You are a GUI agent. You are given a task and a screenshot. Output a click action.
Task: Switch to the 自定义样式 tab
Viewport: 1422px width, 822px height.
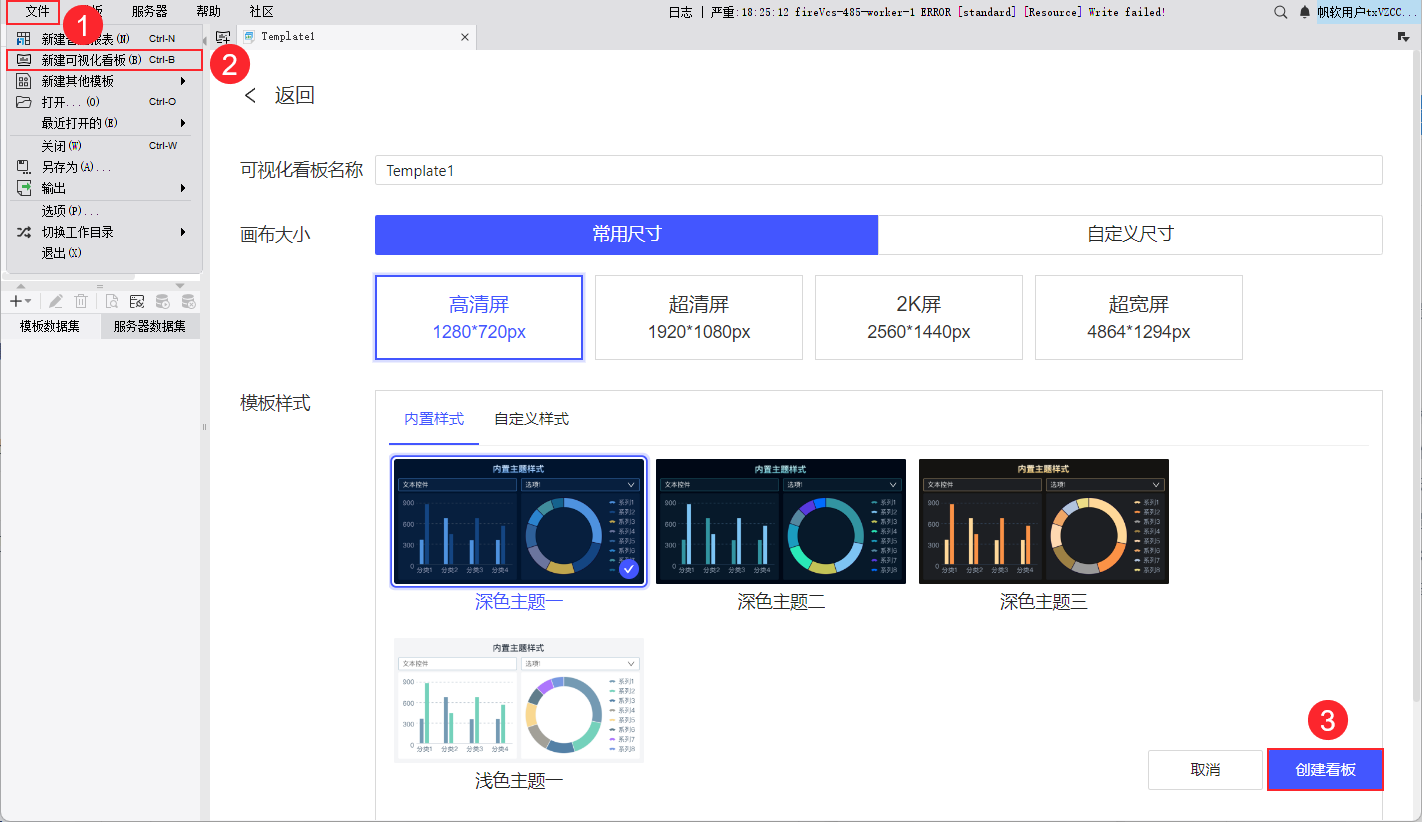tap(531, 419)
